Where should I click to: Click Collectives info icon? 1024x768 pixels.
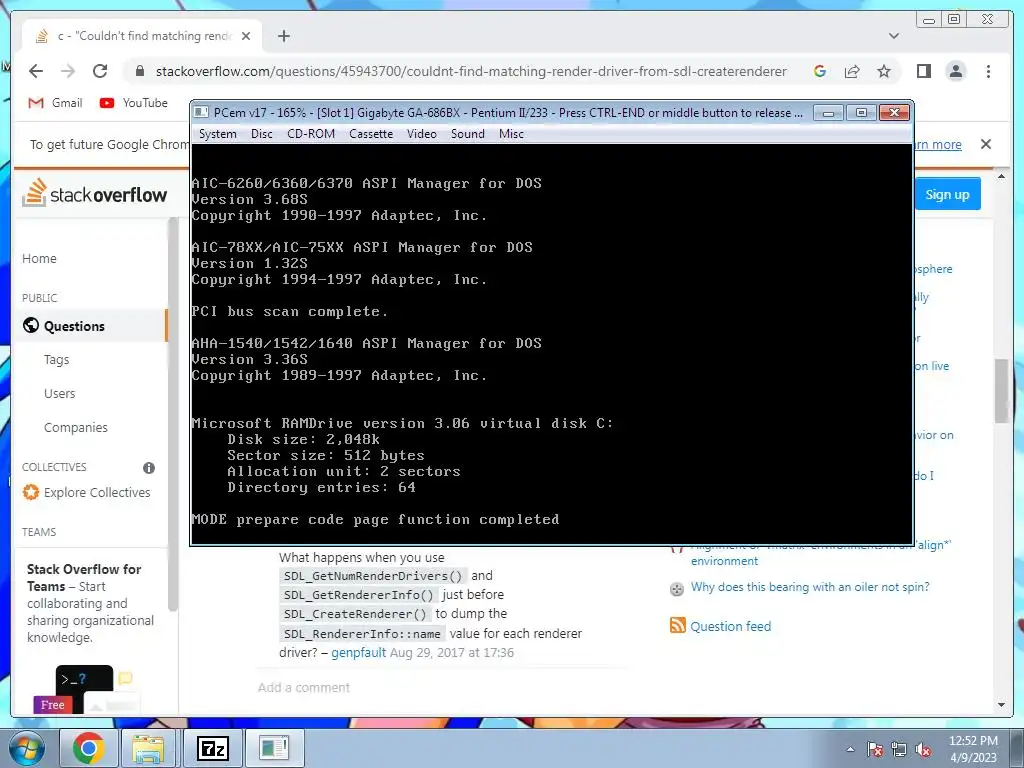pos(149,468)
